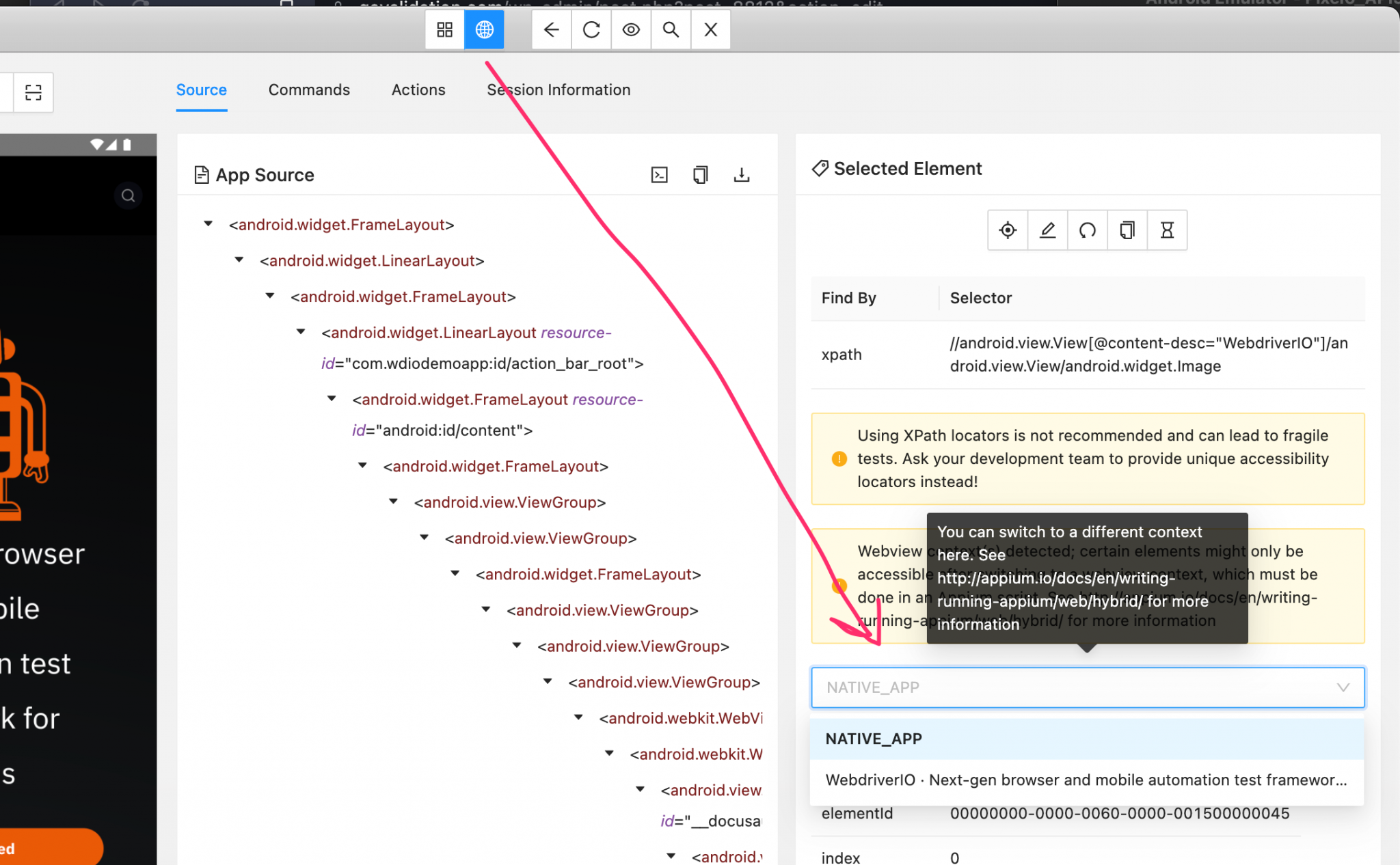The width and height of the screenshot is (1400, 865).
Task: Toggle screenshot visibility with eye icon
Action: (630, 29)
